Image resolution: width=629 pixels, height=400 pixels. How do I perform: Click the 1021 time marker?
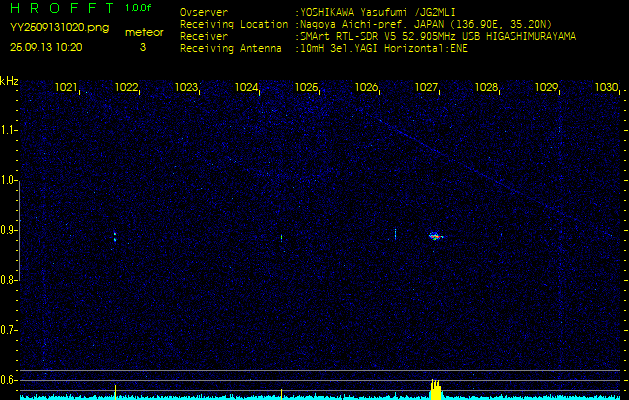point(67,88)
